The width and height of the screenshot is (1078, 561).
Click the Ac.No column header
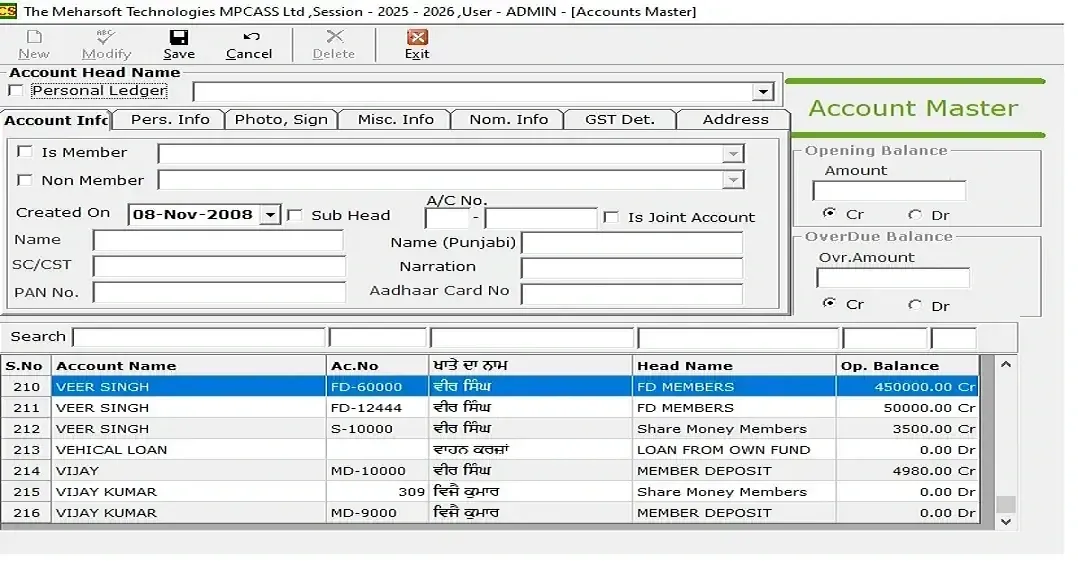click(x=377, y=366)
